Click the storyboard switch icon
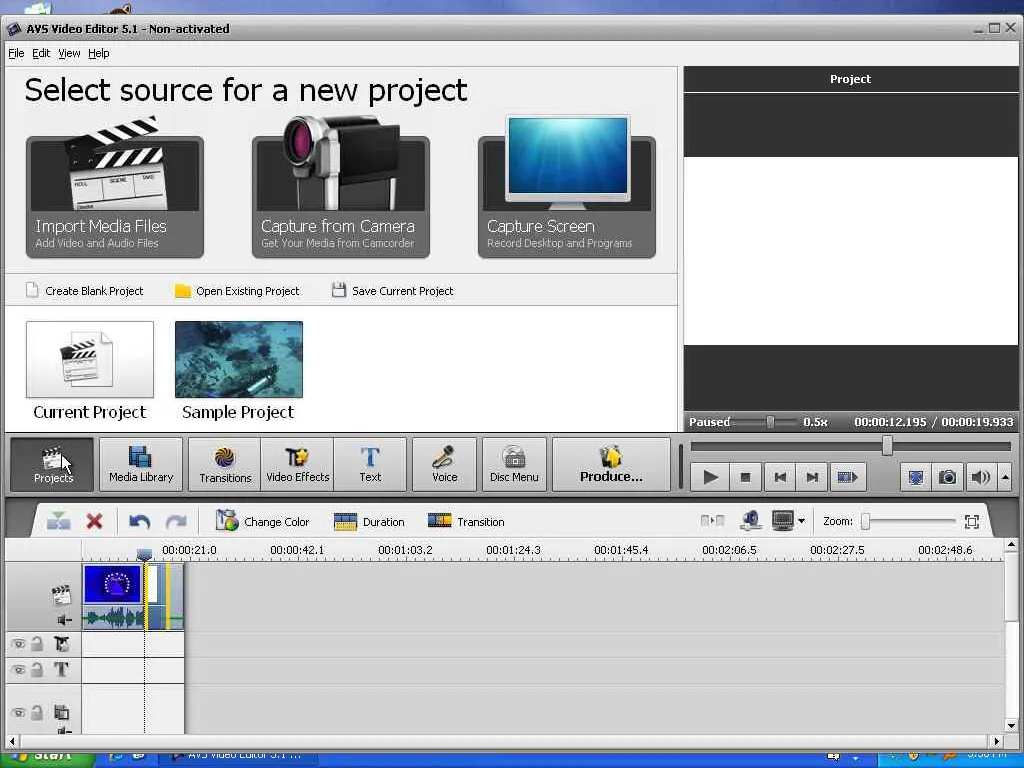 point(712,520)
